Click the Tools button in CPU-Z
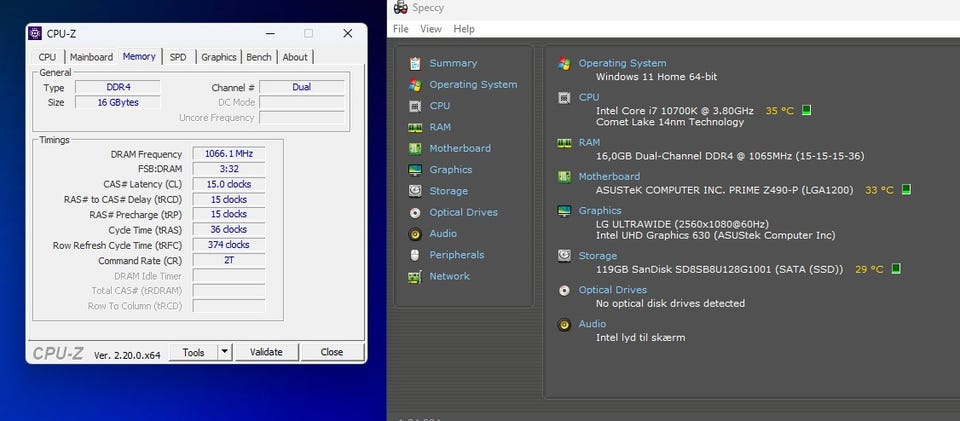This screenshot has width=960, height=421. [193, 352]
